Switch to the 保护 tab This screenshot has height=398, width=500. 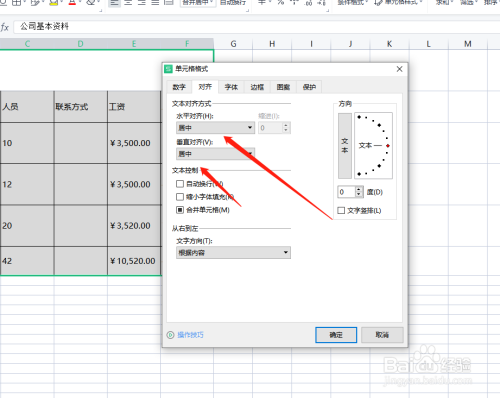click(309, 87)
